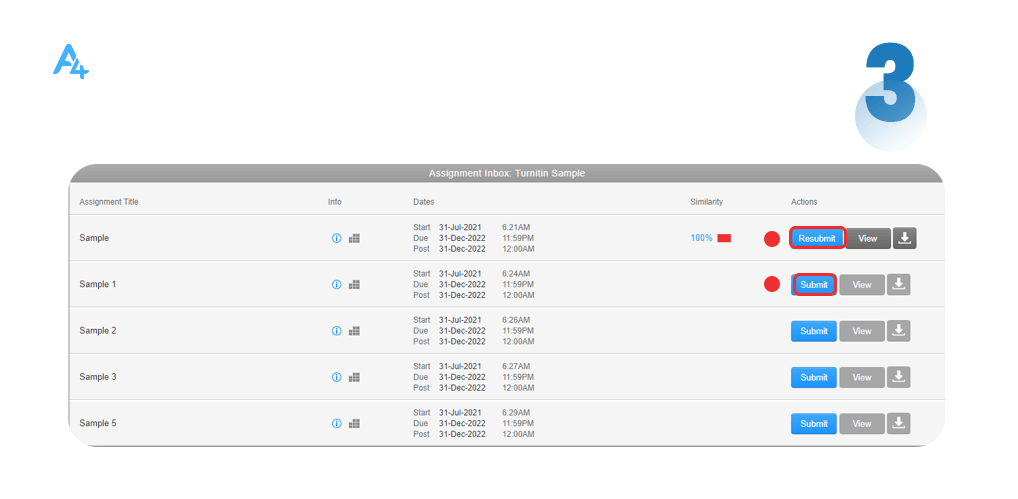Viewport: 1018px width, 499px height.
Task: Open the rubric grid icon for Sample 5
Action: pyautogui.click(x=354, y=423)
